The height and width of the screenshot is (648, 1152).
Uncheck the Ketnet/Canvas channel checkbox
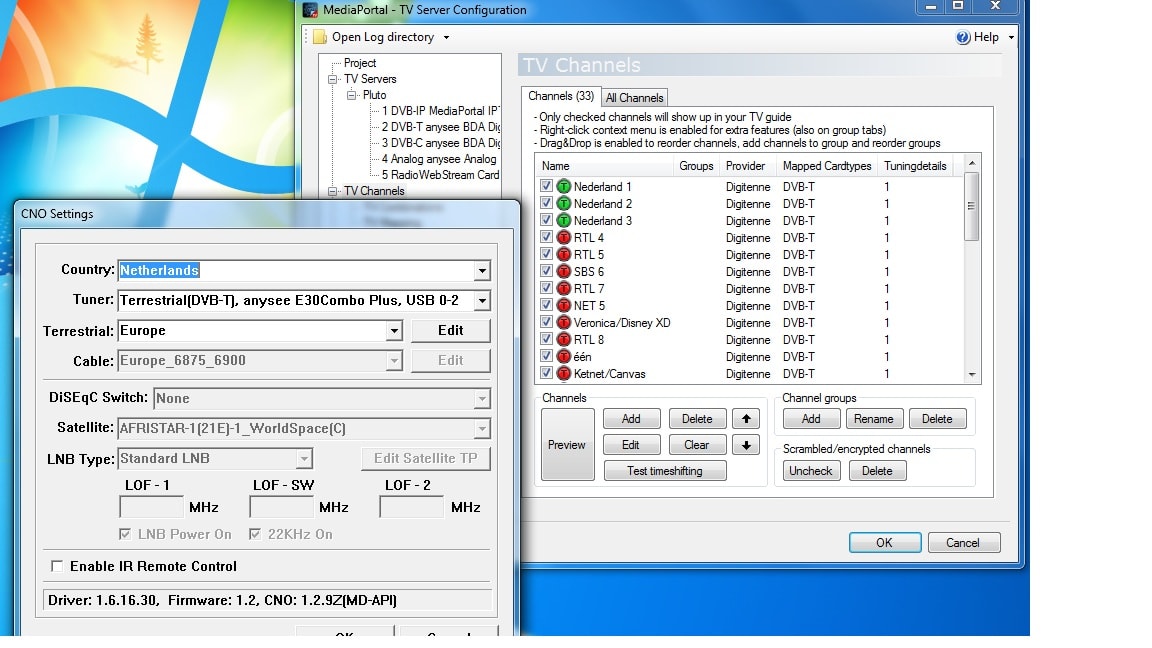pyautogui.click(x=546, y=372)
